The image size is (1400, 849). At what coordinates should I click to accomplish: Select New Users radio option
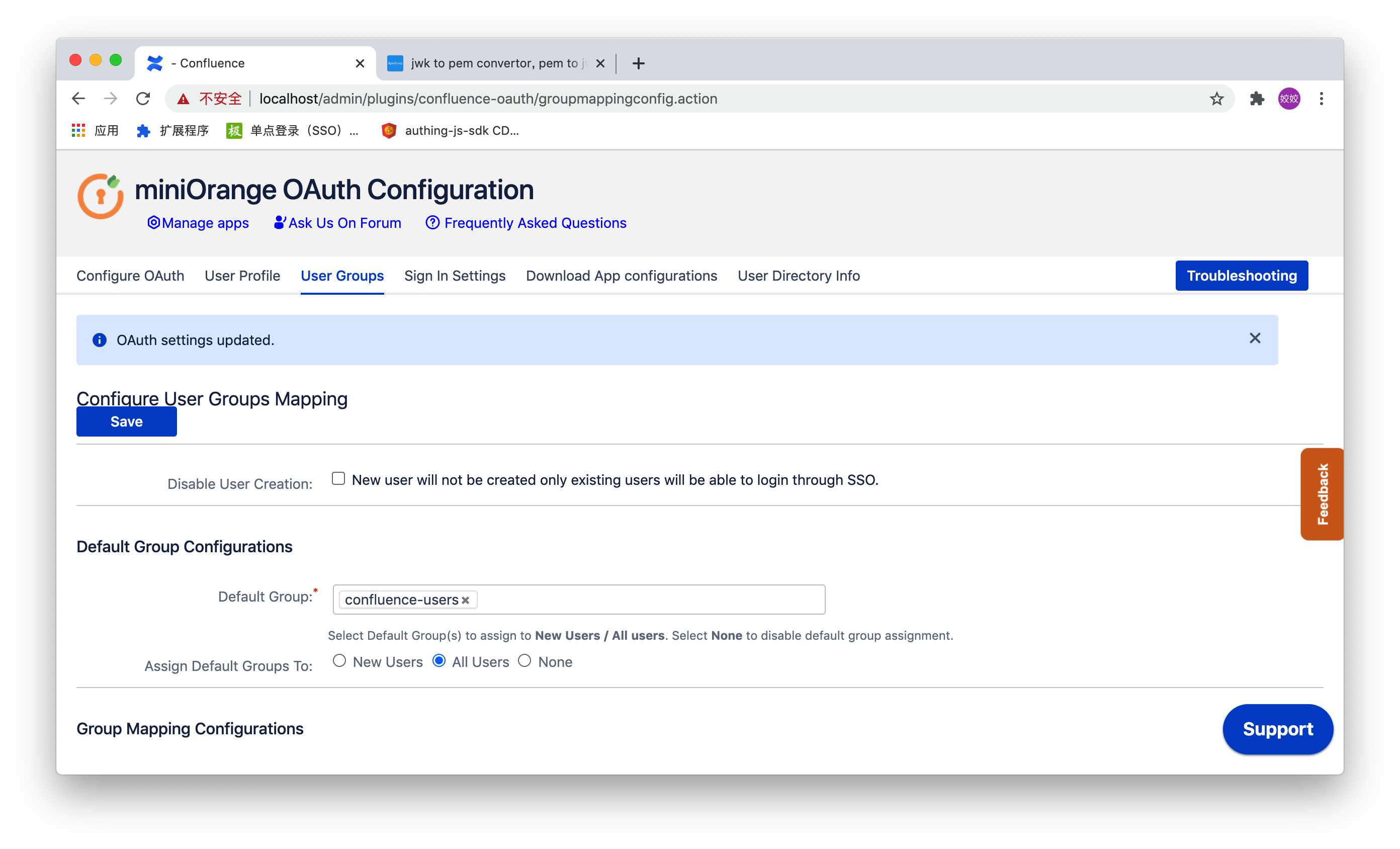[340, 661]
